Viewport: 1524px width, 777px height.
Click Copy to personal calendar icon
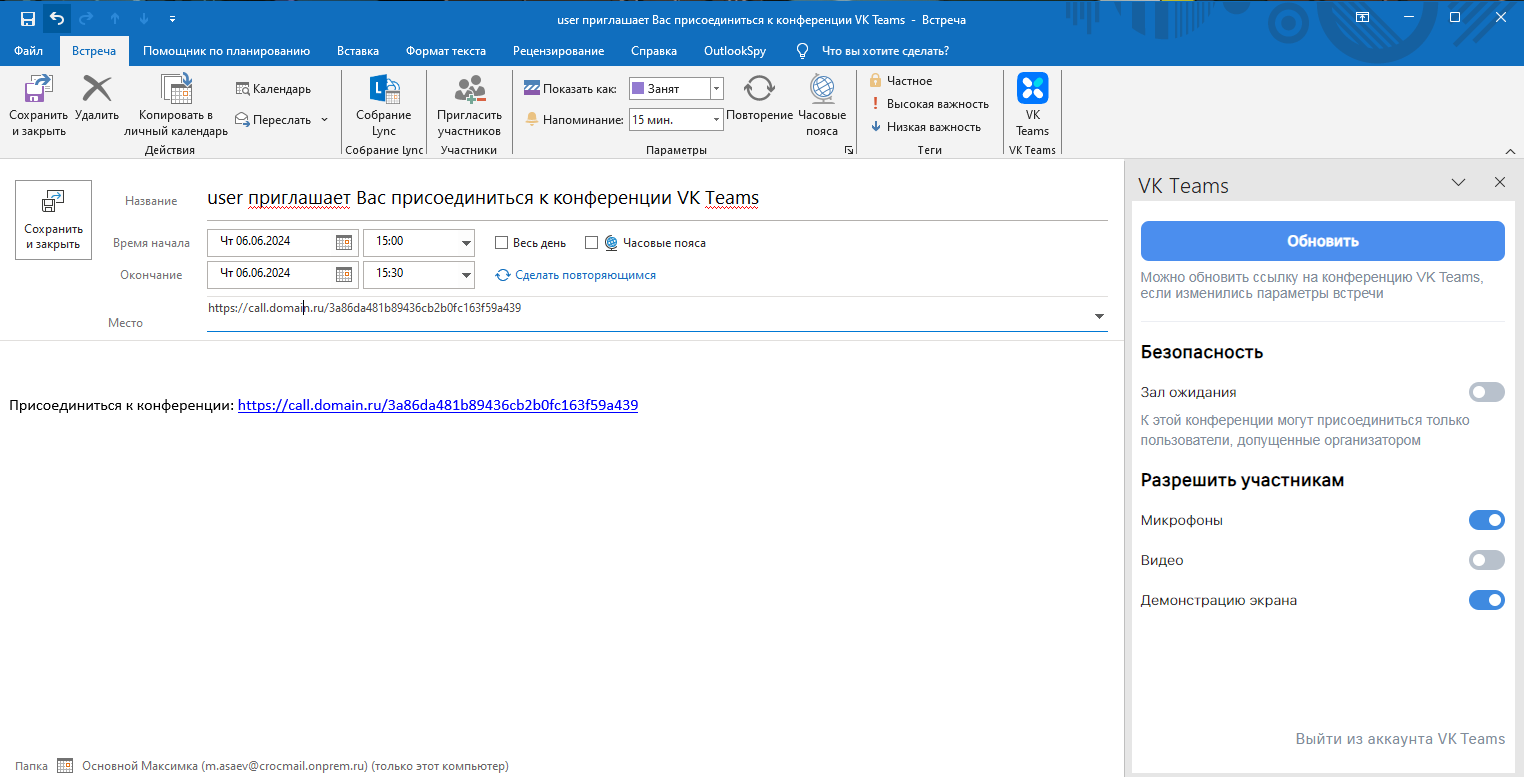[176, 90]
